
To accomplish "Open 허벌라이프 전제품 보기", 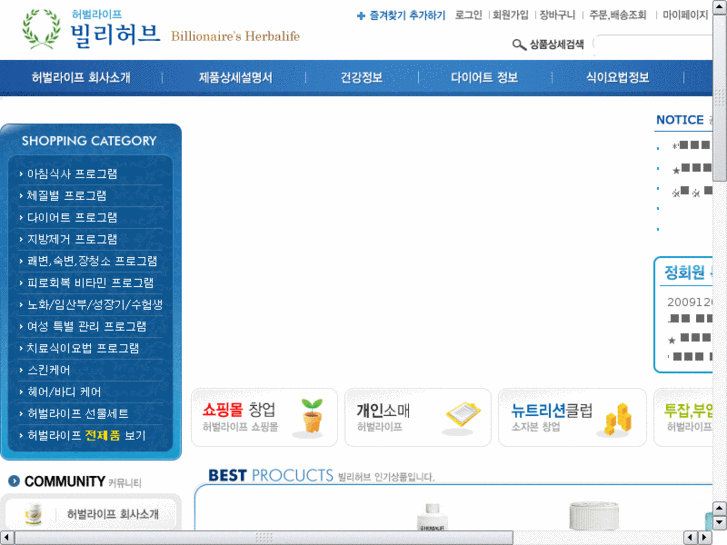I will [x=86, y=436].
